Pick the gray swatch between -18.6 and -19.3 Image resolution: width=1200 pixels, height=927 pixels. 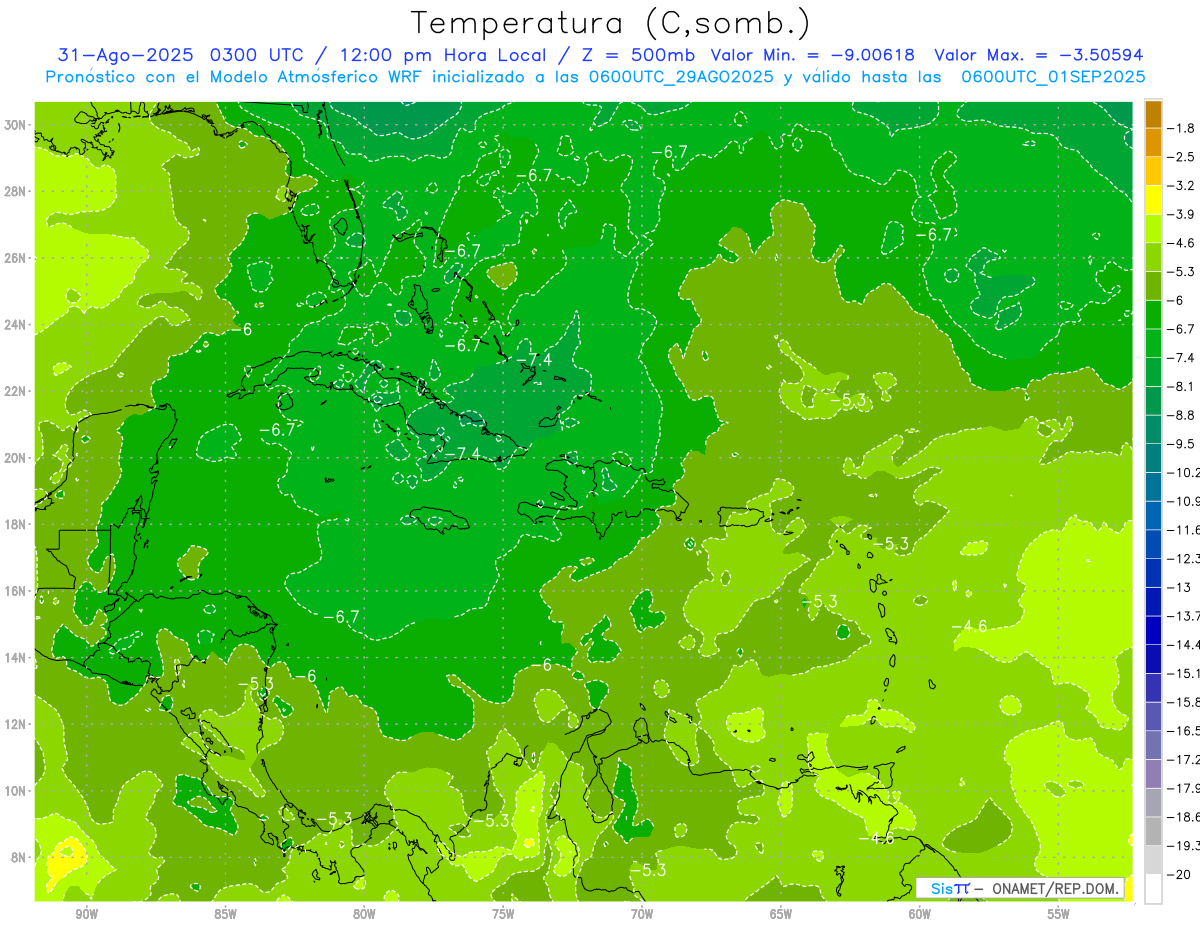(1153, 831)
